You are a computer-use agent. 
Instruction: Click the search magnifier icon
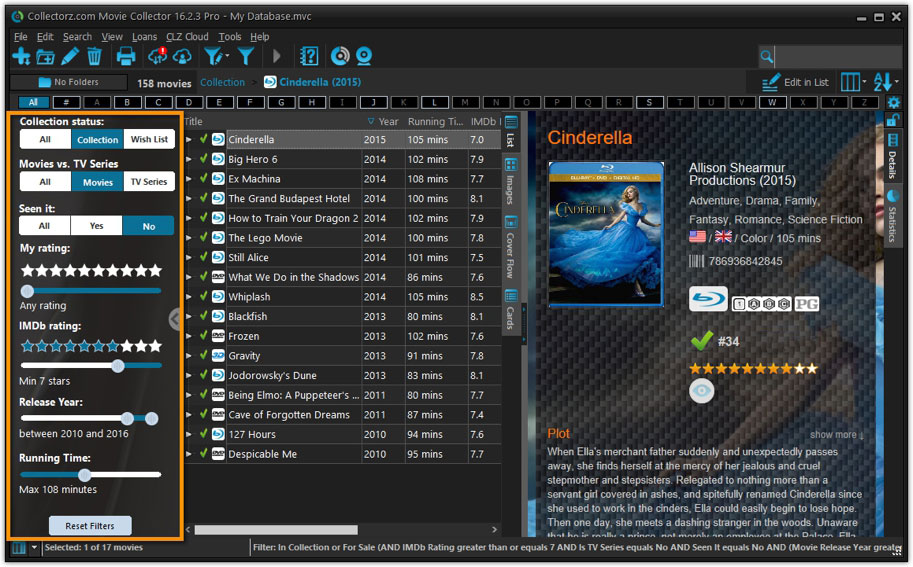(x=767, y=56)
